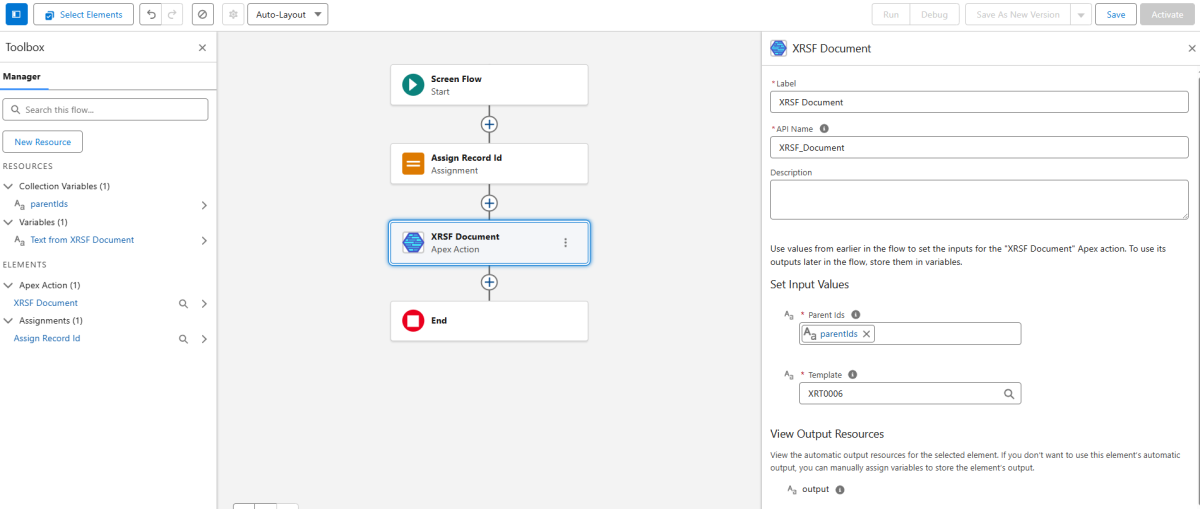
Task: Collapse the Apex Action section
Action: click(9, 285)
